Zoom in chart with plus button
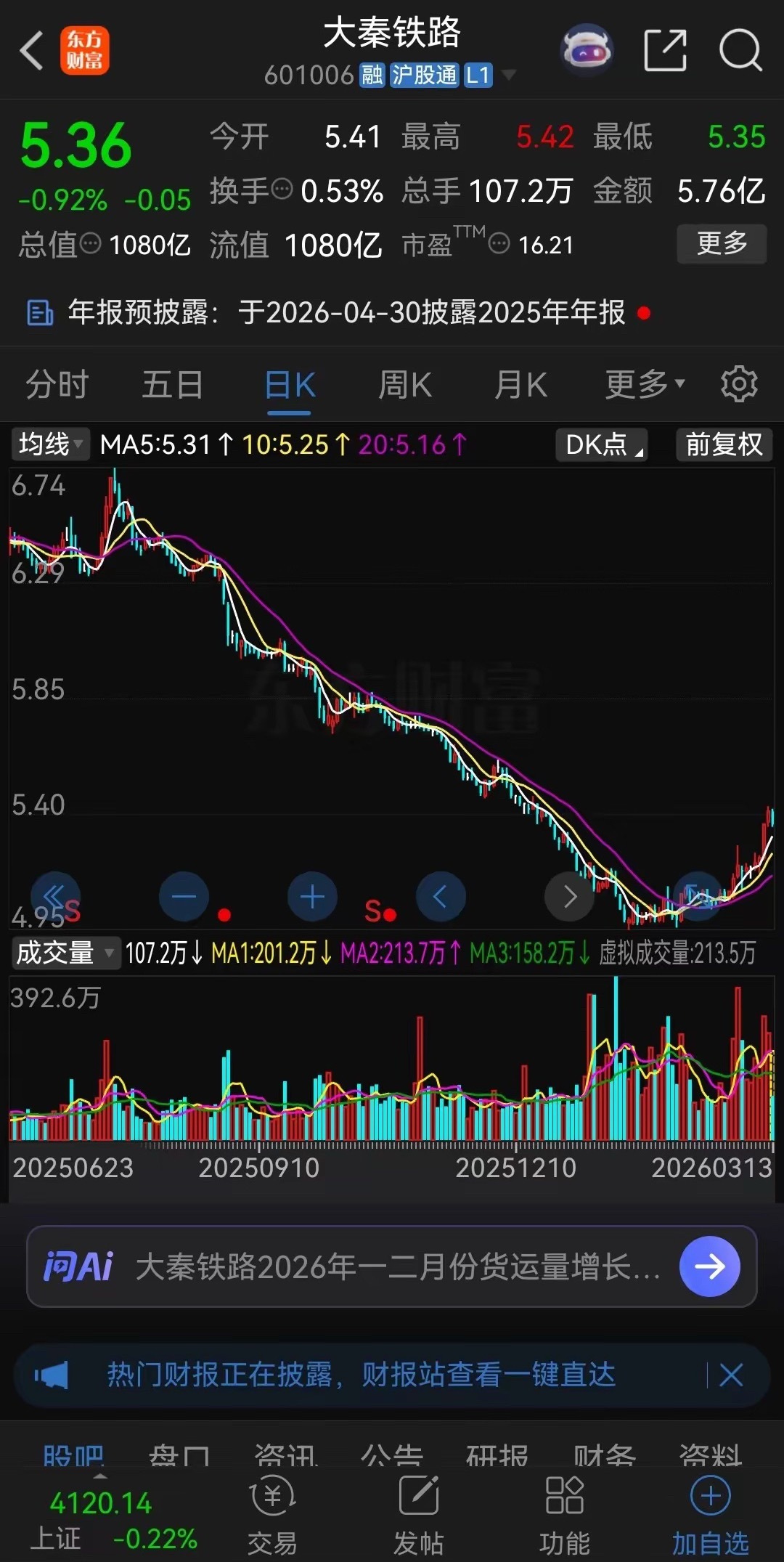This screenshot has width=784, height=1562. pyautogui.click(x=312, y=896)
